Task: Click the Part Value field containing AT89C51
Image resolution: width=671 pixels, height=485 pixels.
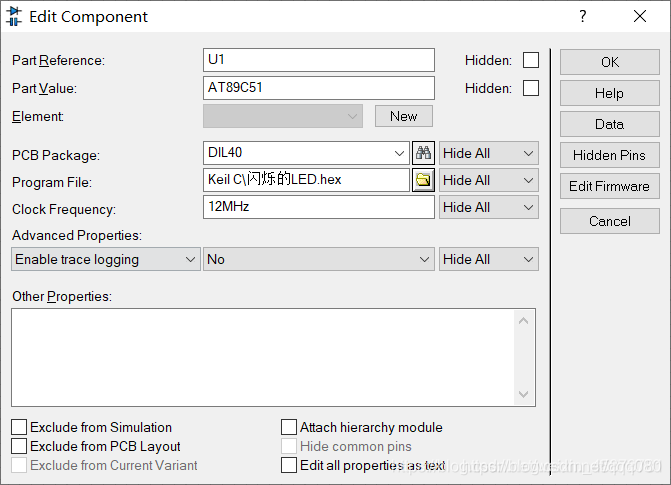Action: pyautogui.click(x=319, y=88)
